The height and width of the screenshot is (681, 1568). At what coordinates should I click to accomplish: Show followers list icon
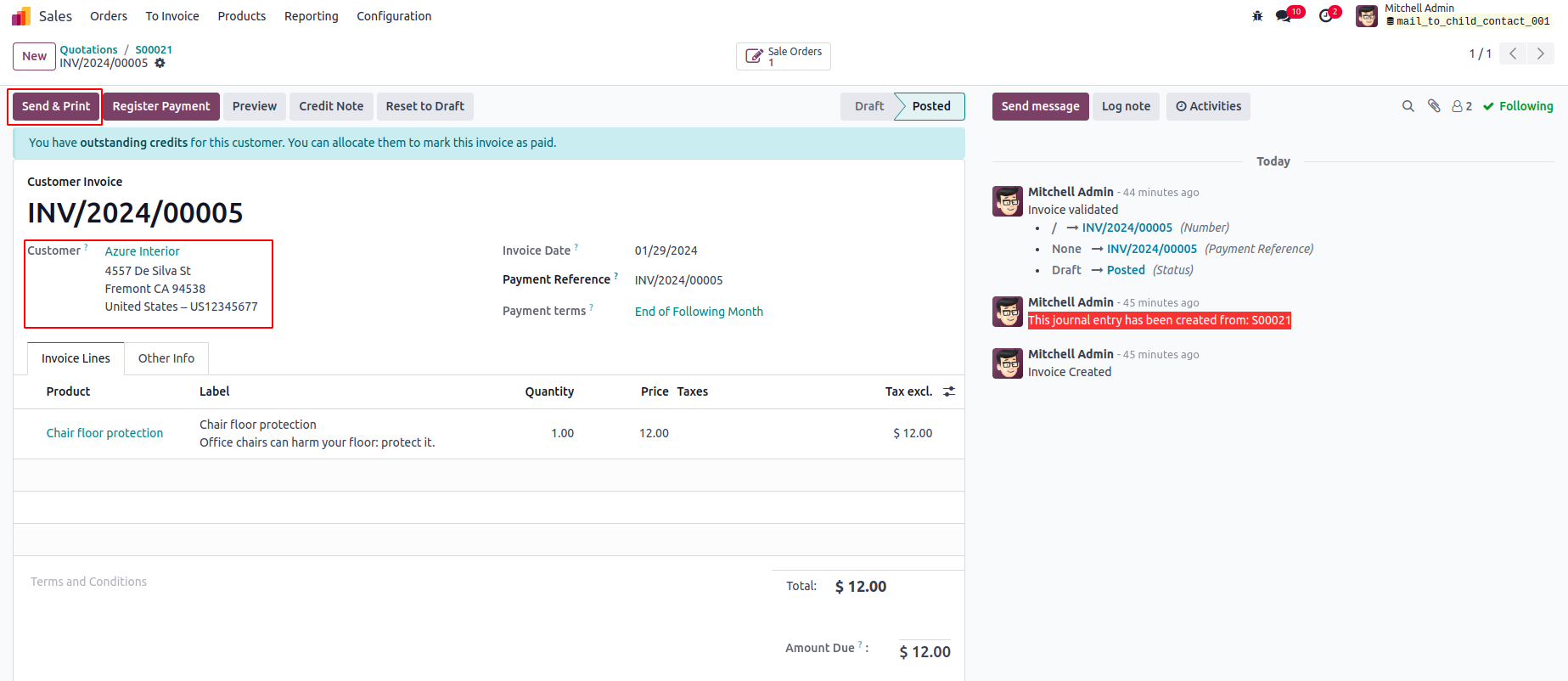[x=1461, y=106]
